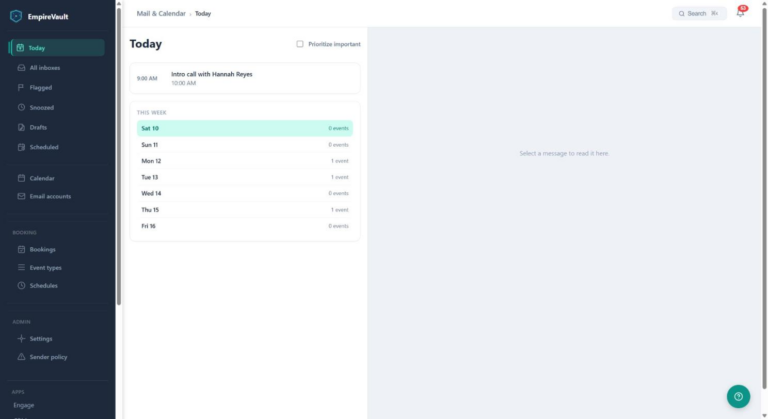Click the All inboxes tray icon

[x=21, y=68]
